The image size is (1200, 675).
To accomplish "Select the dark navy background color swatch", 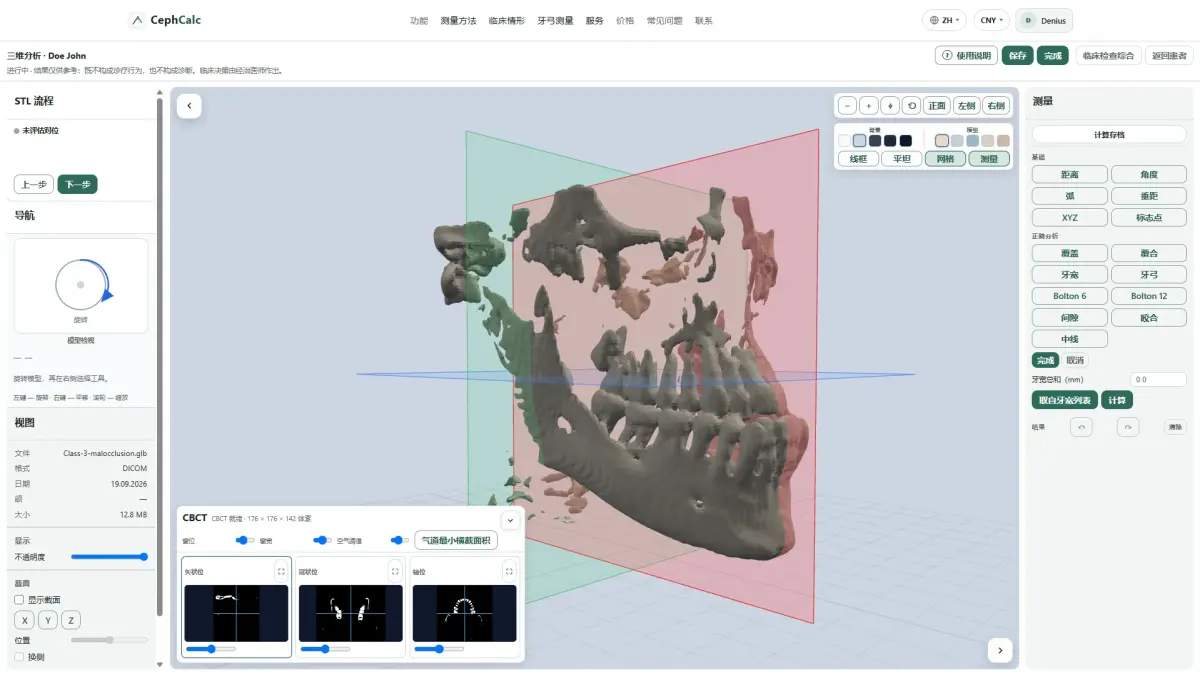I will click(890, 141).
